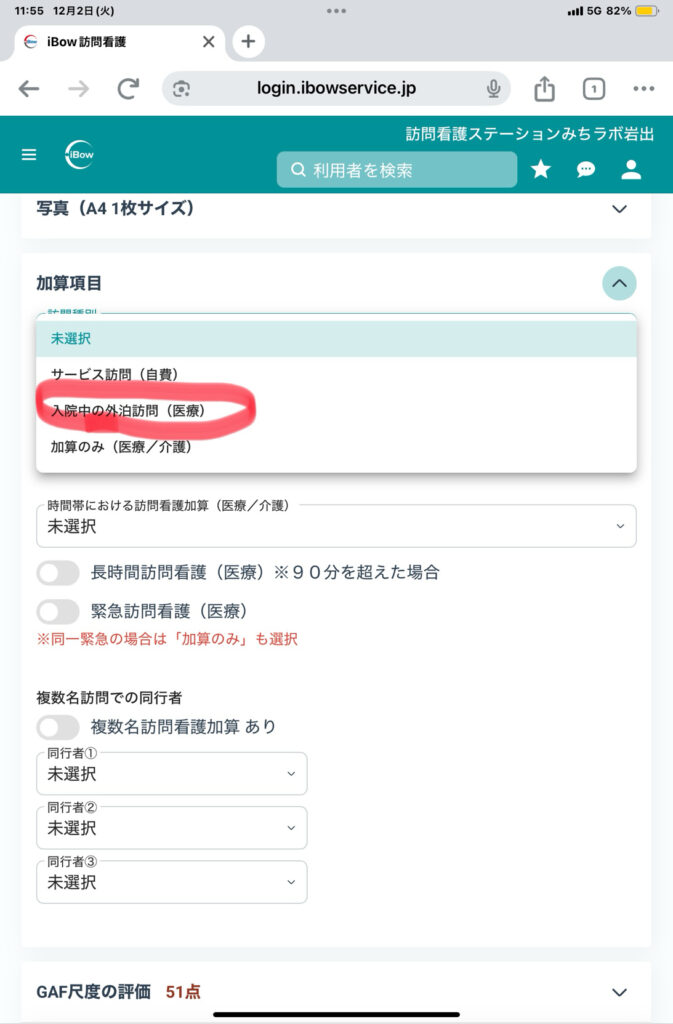The image size is (673, 1024).
Task: Open the browser three-dot more menu
Action: (x=643, y=89)
